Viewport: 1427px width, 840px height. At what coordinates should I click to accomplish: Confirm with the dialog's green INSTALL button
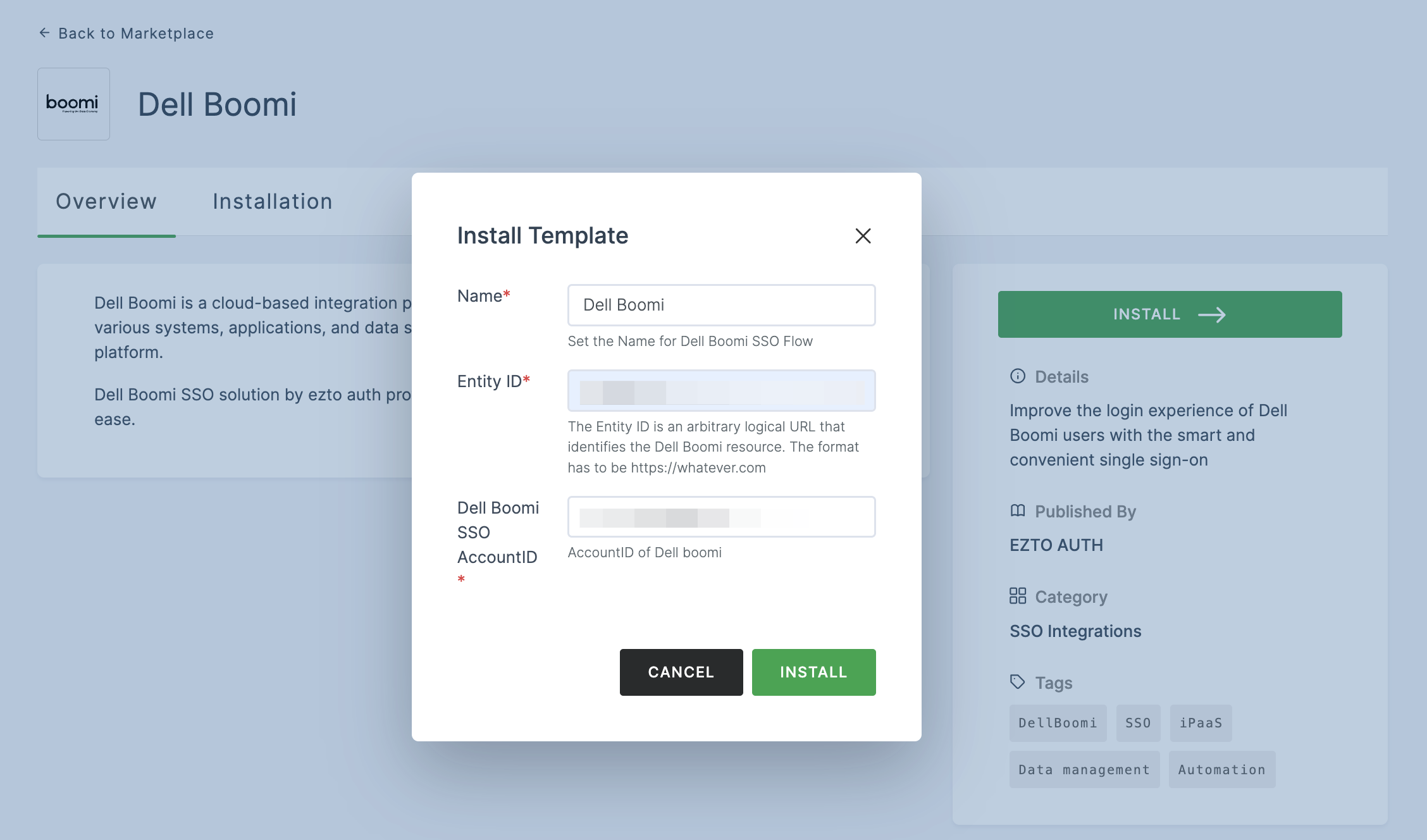coord(813,672)
